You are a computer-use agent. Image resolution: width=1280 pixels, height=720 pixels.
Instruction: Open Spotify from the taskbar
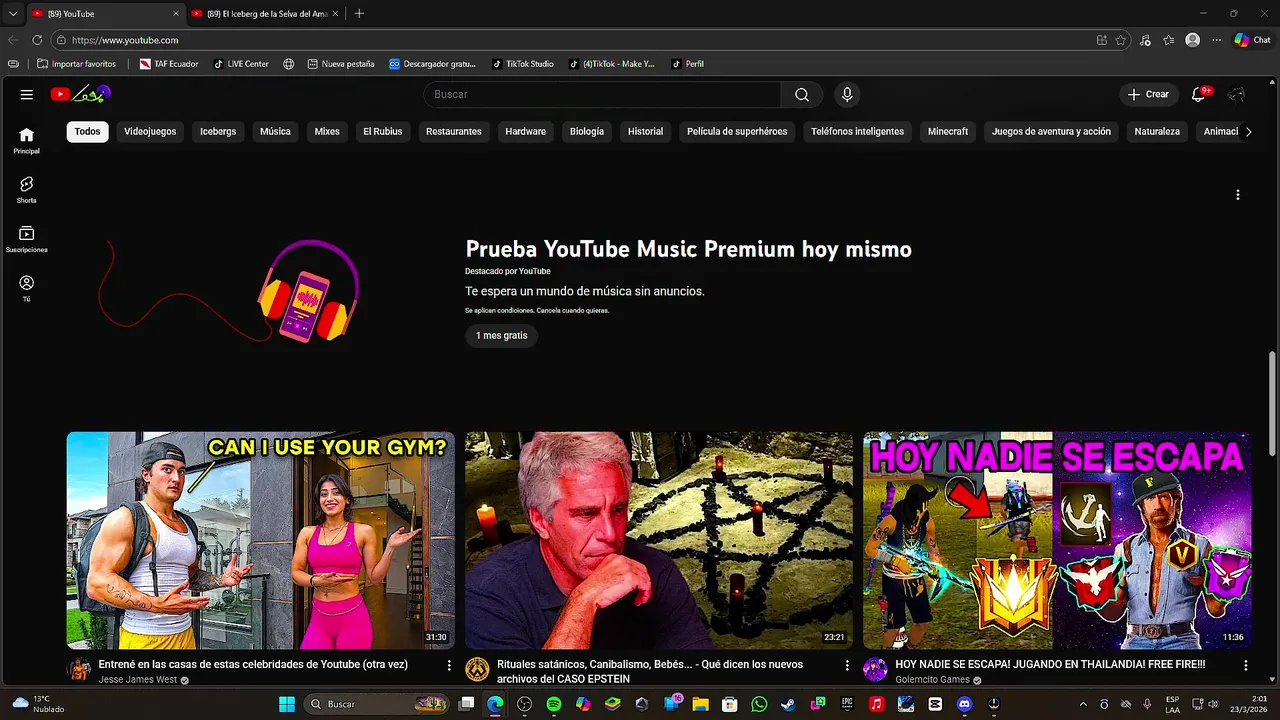(554, 704)
